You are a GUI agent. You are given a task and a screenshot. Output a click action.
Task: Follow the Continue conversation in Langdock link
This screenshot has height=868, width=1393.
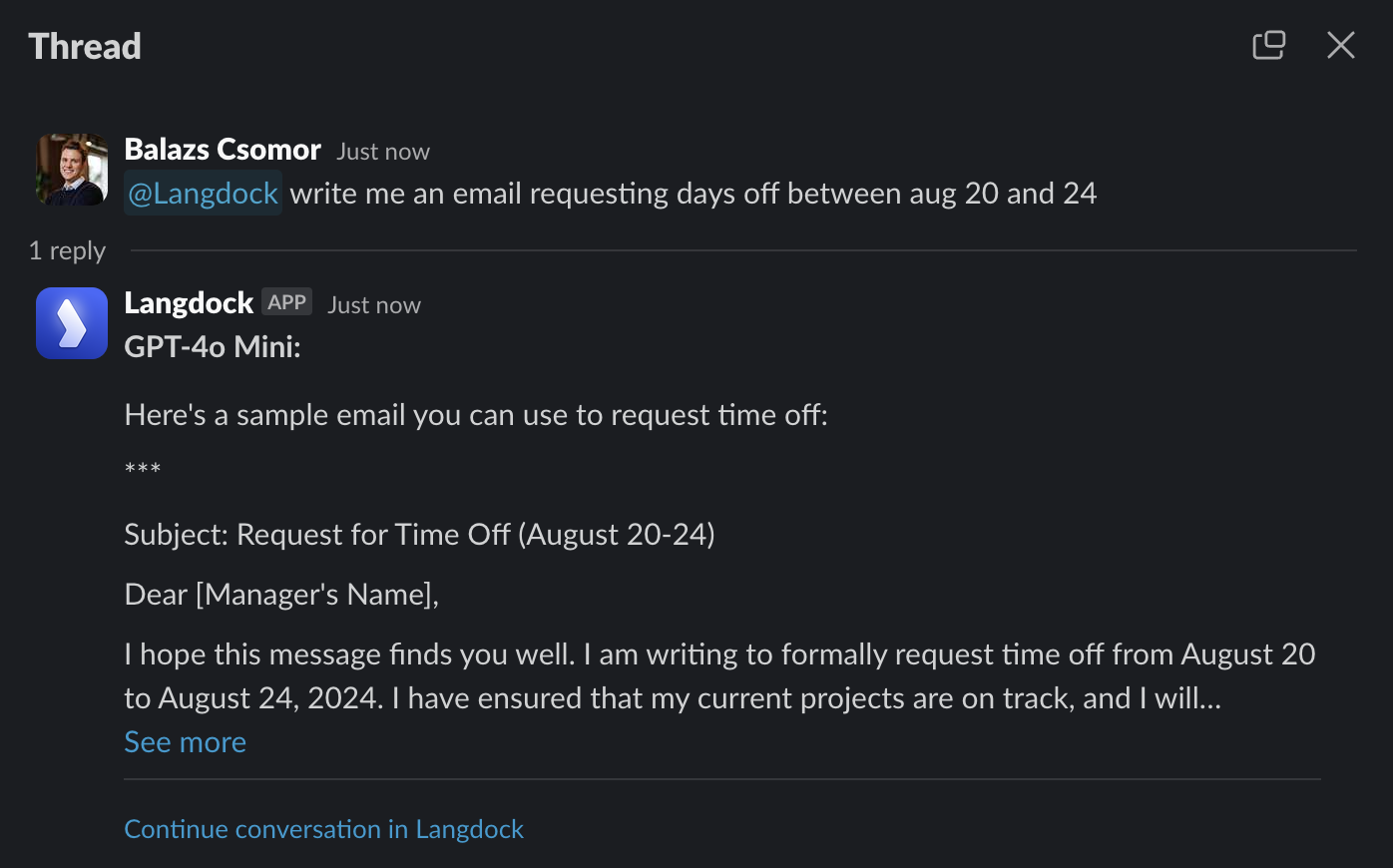click(x=323, y=829)
